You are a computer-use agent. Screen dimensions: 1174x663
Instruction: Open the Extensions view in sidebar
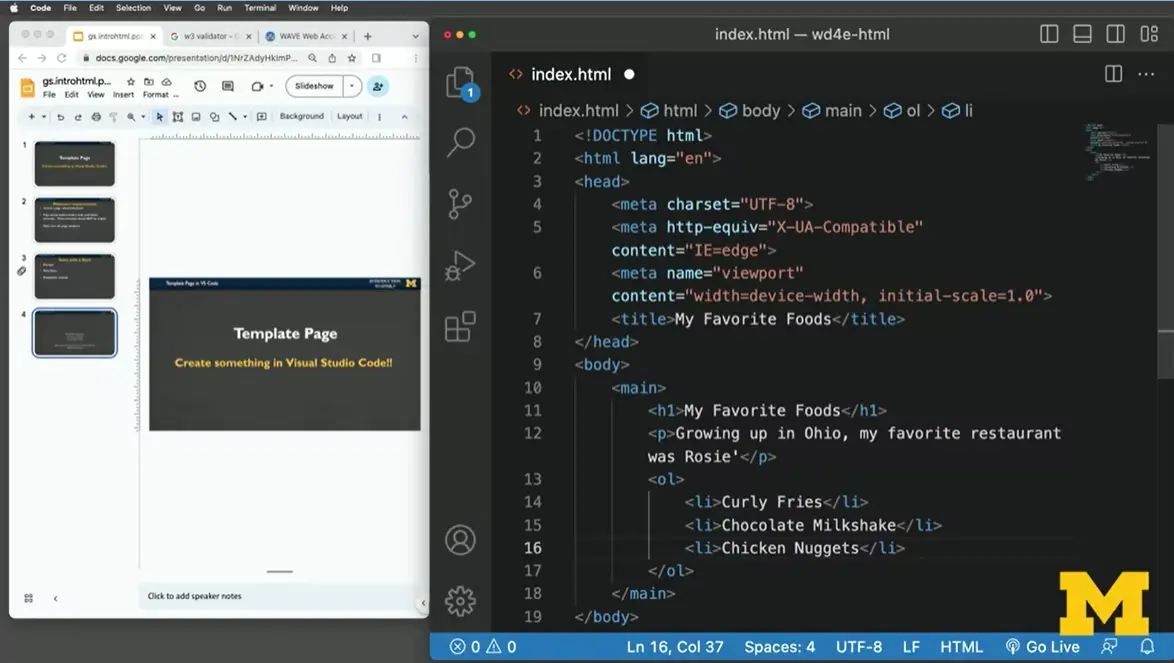(460, 327)
